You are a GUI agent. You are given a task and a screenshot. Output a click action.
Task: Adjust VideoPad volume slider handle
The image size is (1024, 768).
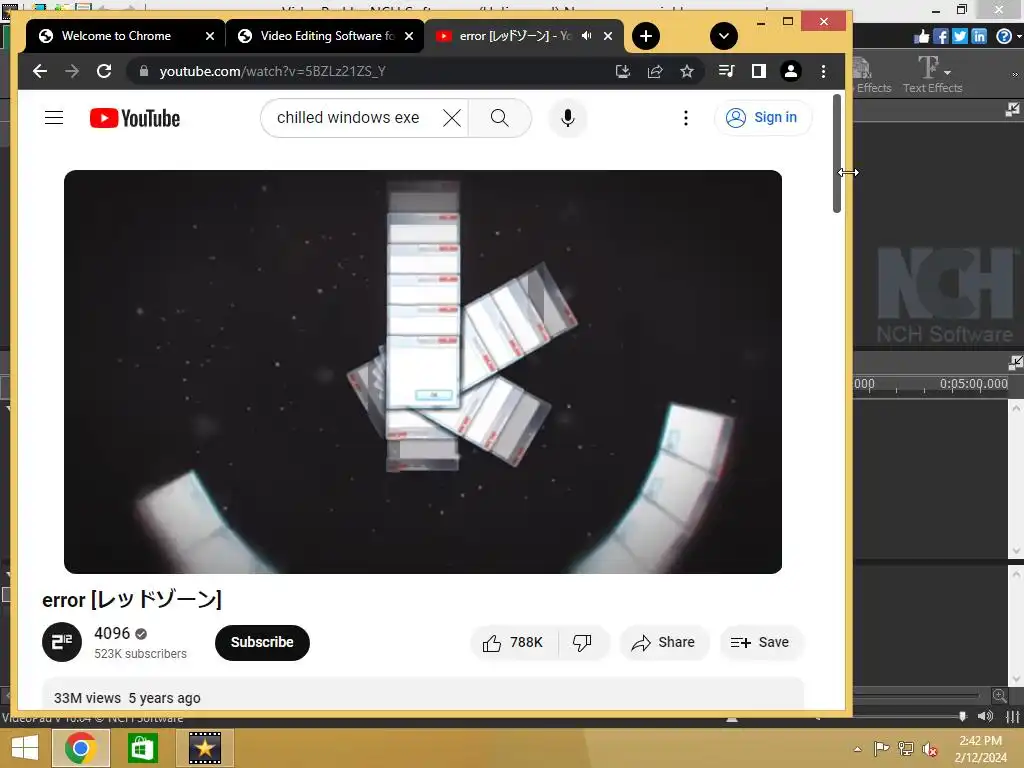962,716
